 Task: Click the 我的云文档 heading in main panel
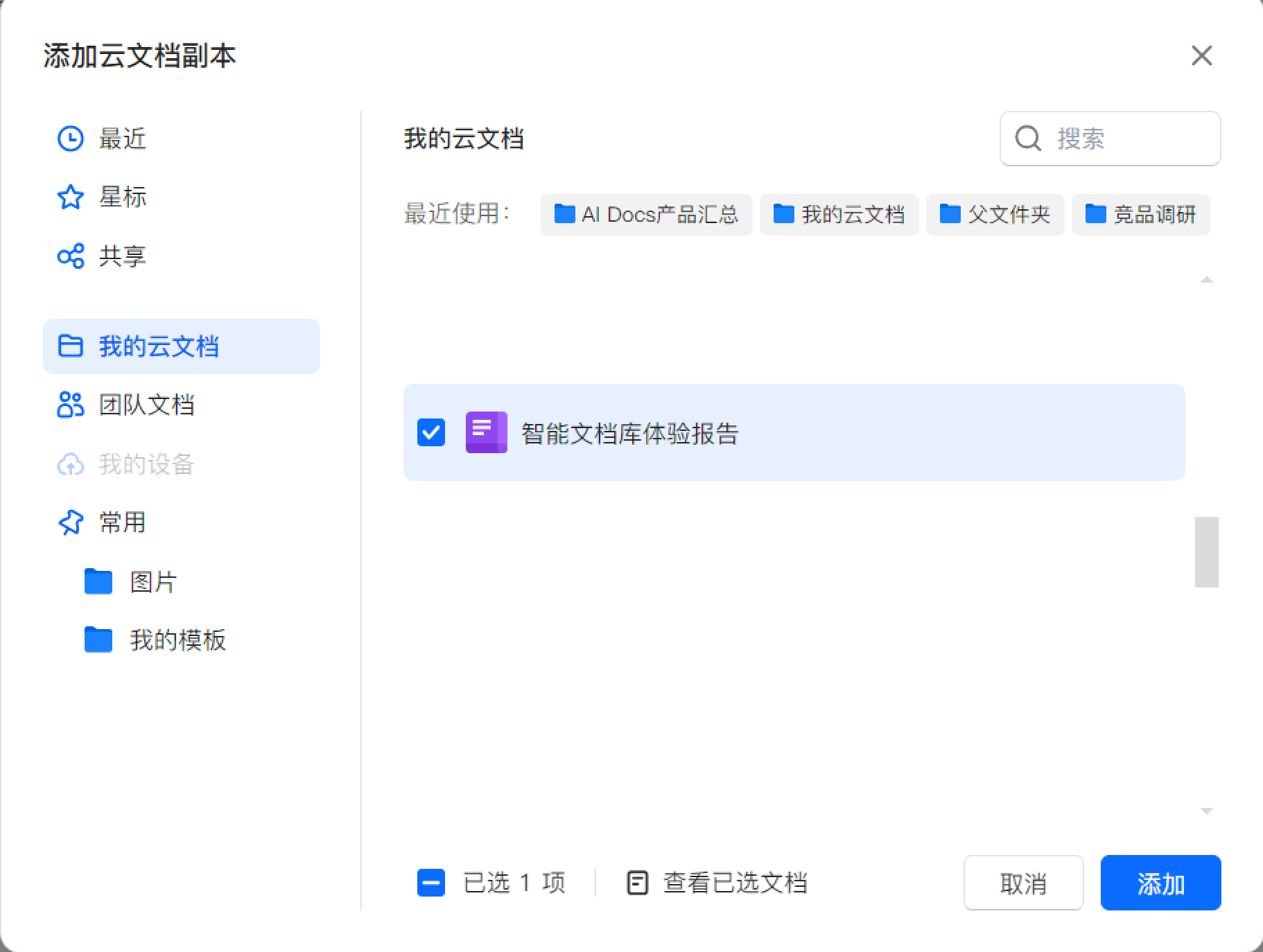point(464,139)
